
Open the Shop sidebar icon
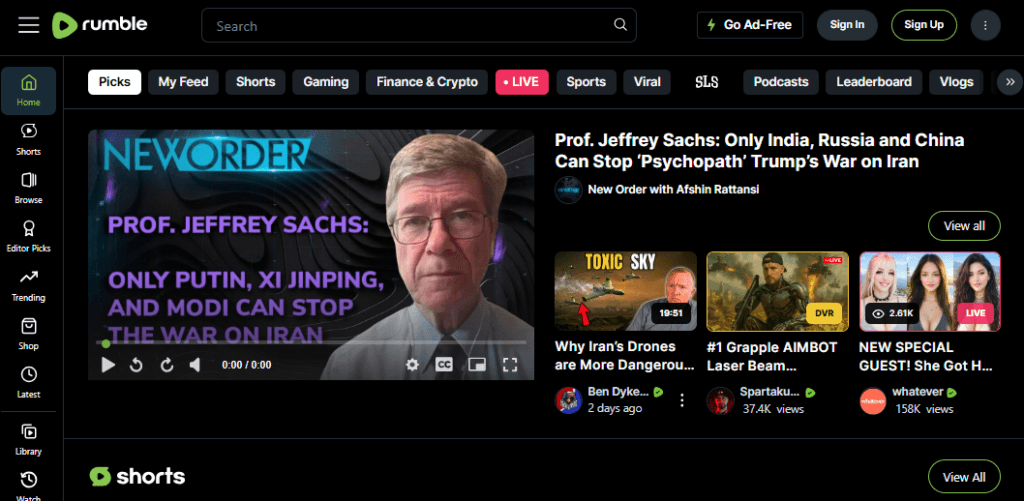(29, 334)
